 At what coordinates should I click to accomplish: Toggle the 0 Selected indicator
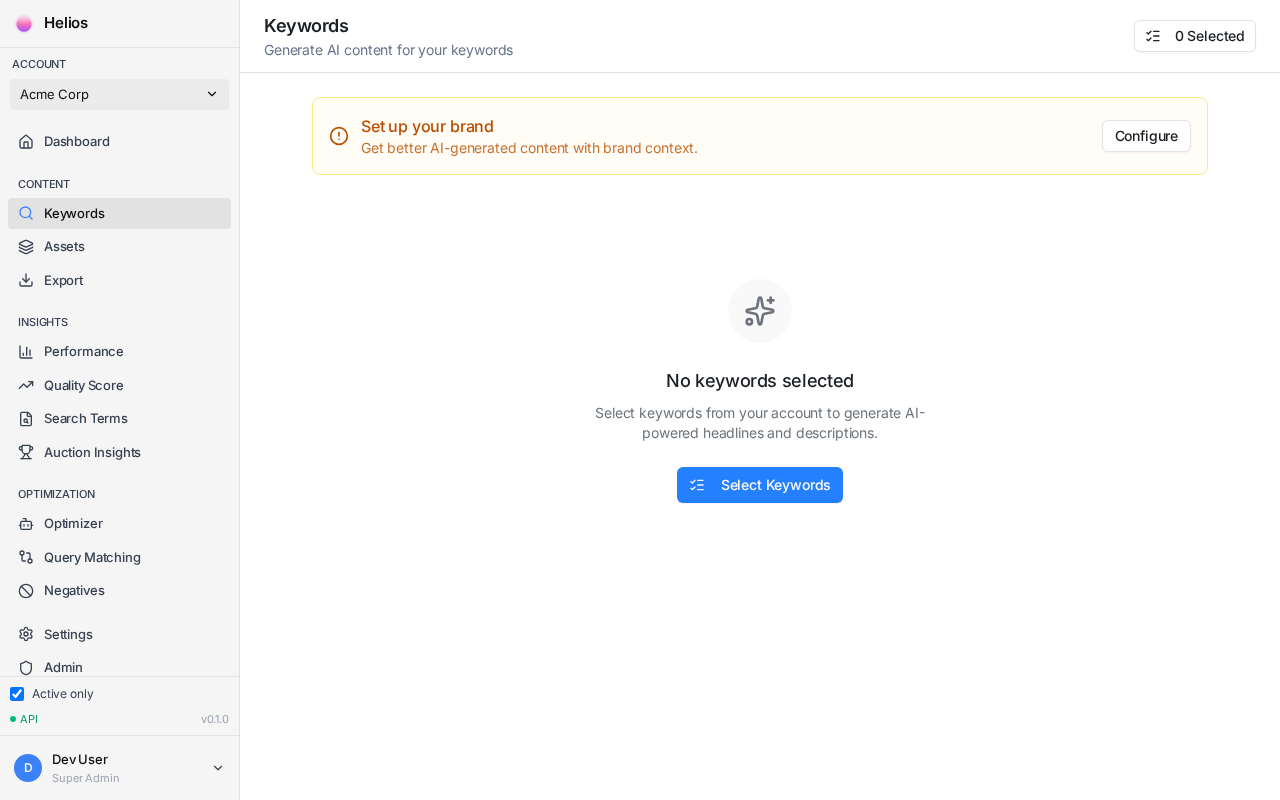tap(1195, 36)
